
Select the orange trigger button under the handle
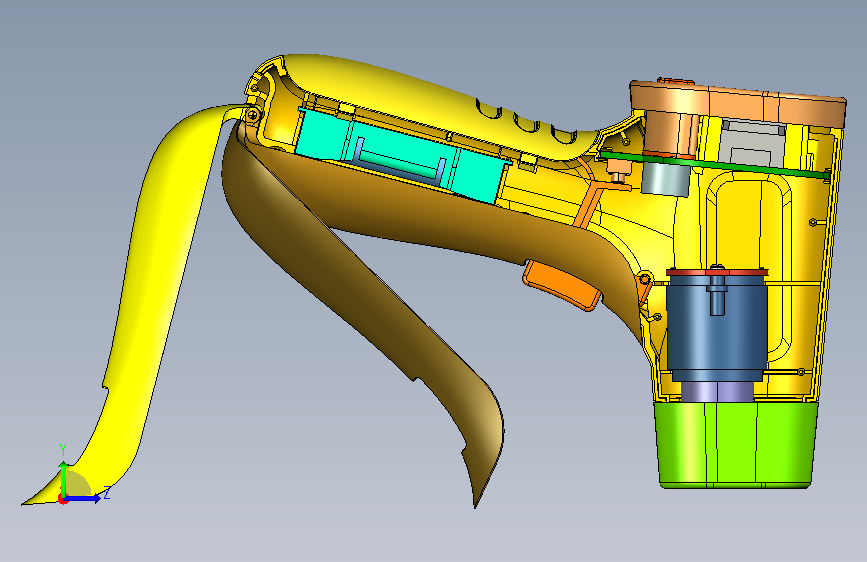pos(562,285)
